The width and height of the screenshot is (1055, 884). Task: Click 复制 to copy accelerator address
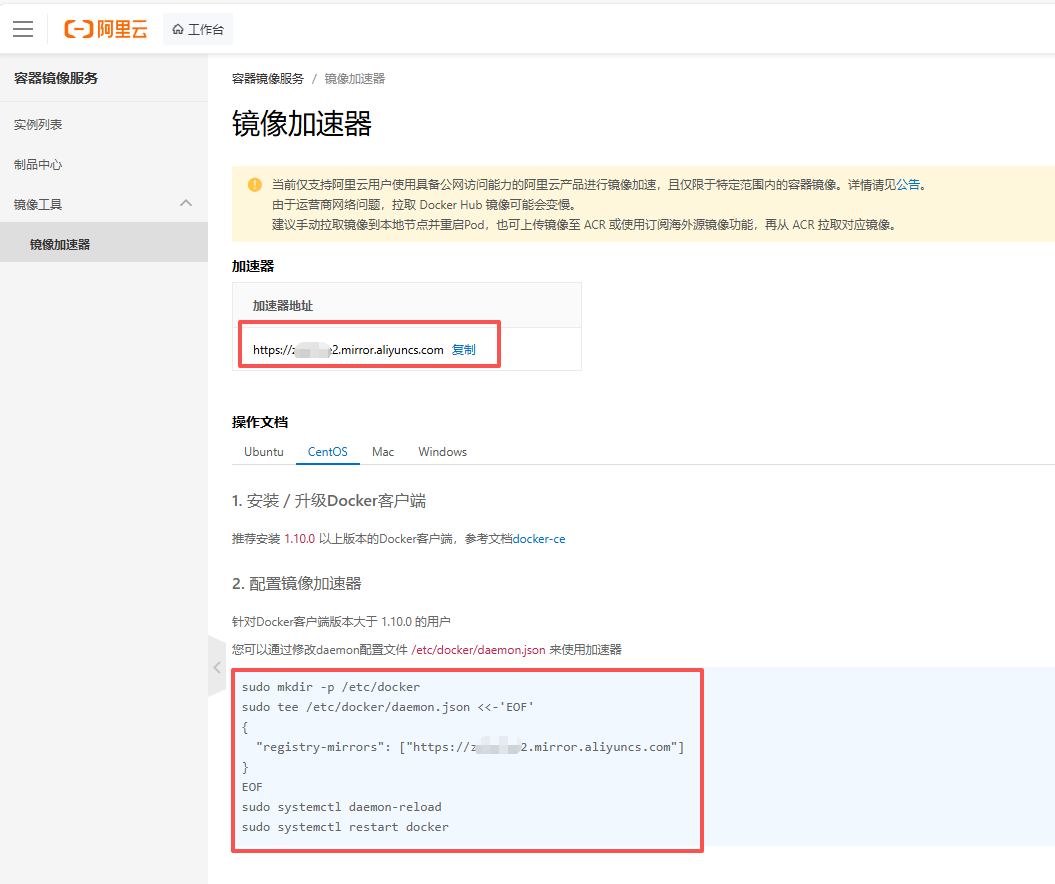click(464, 350)
